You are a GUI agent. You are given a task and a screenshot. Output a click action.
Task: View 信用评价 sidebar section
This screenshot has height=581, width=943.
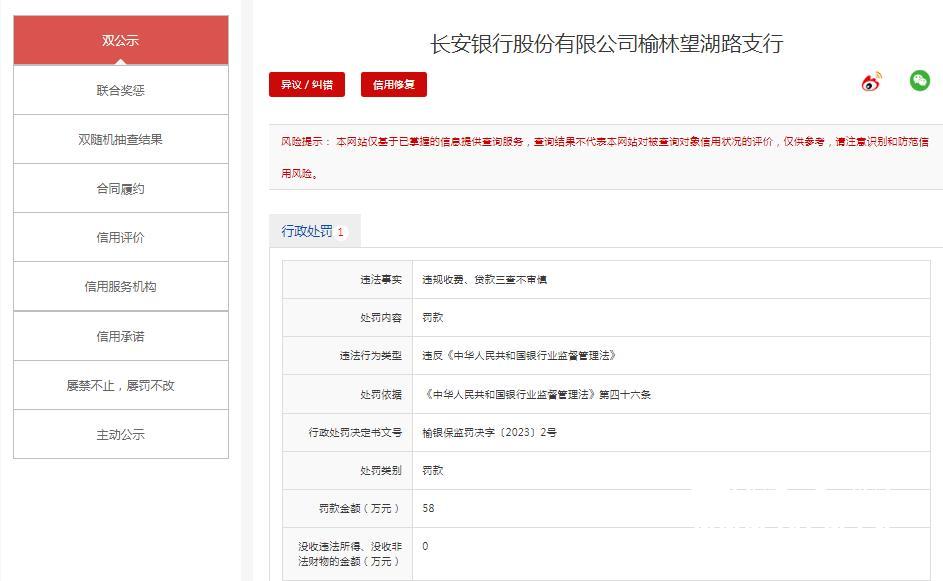click(121, 238)
